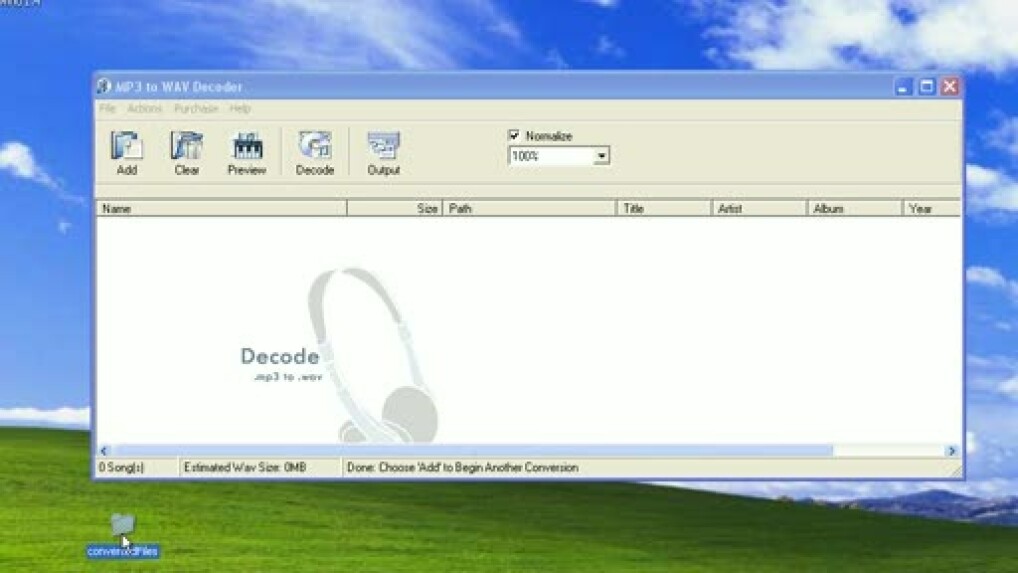Viewport: 1018px width, 573px height.
Task: Sort list by Name column header
Action: tap(220, 209)
